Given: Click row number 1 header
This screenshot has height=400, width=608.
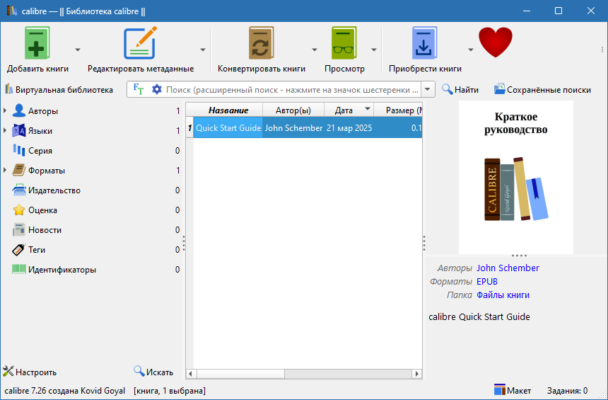Looking at the screenshot, I should point(190,128).
